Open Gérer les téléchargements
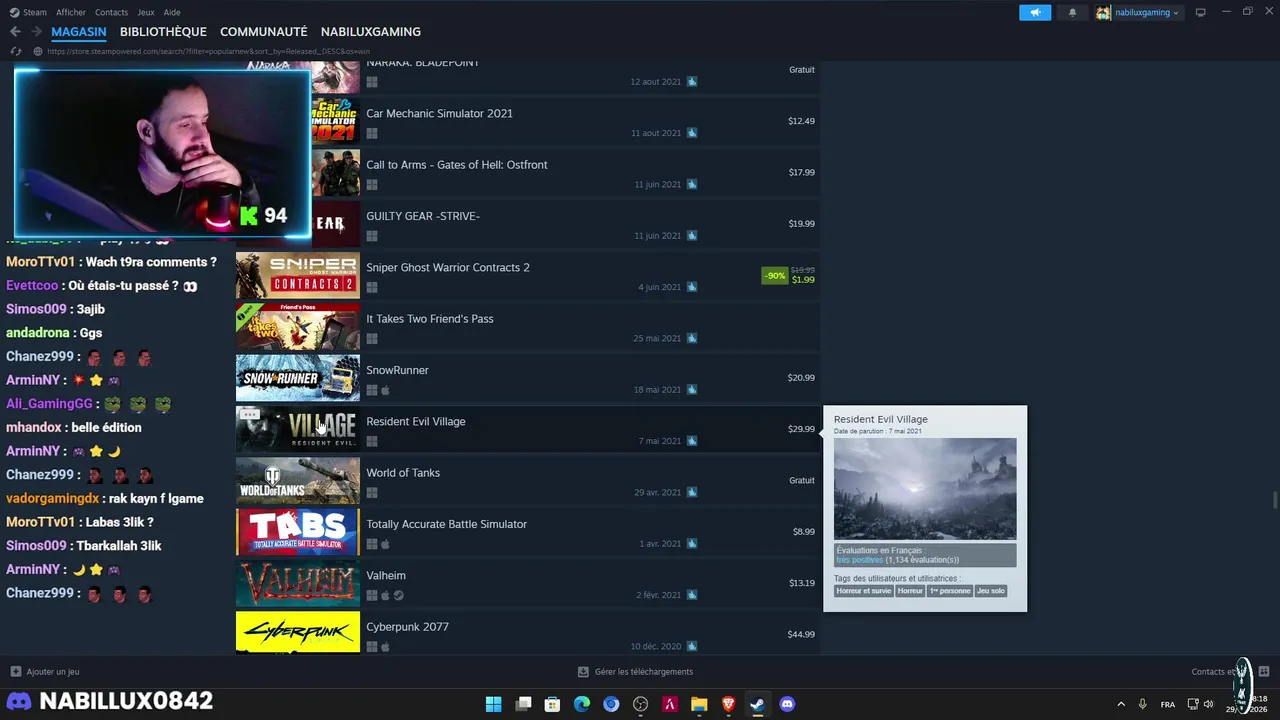This screenshot has width=1280, height=720. click(644, 672)
